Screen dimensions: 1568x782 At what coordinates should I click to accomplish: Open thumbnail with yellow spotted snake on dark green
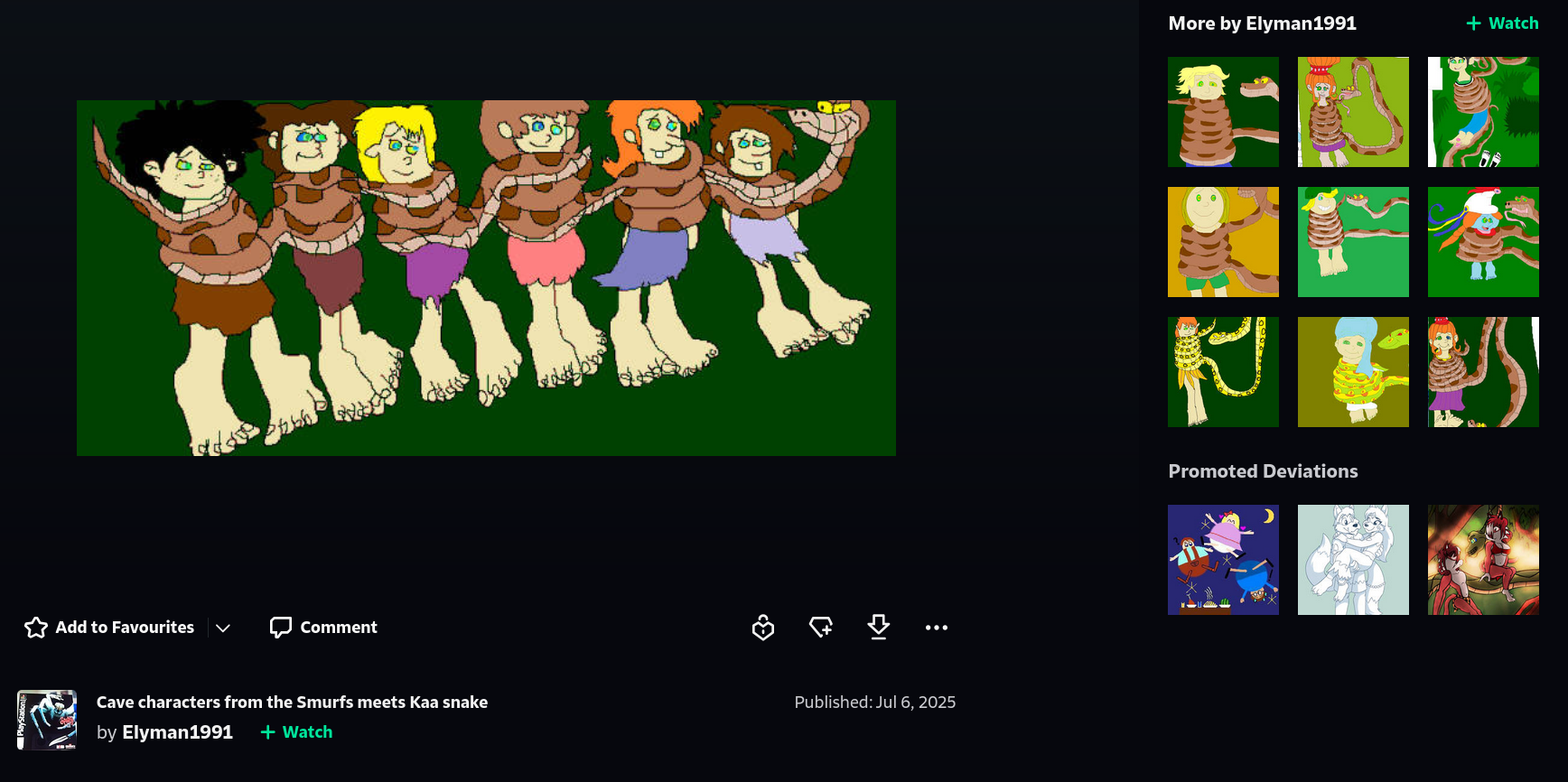click(x=1223, y=372)
